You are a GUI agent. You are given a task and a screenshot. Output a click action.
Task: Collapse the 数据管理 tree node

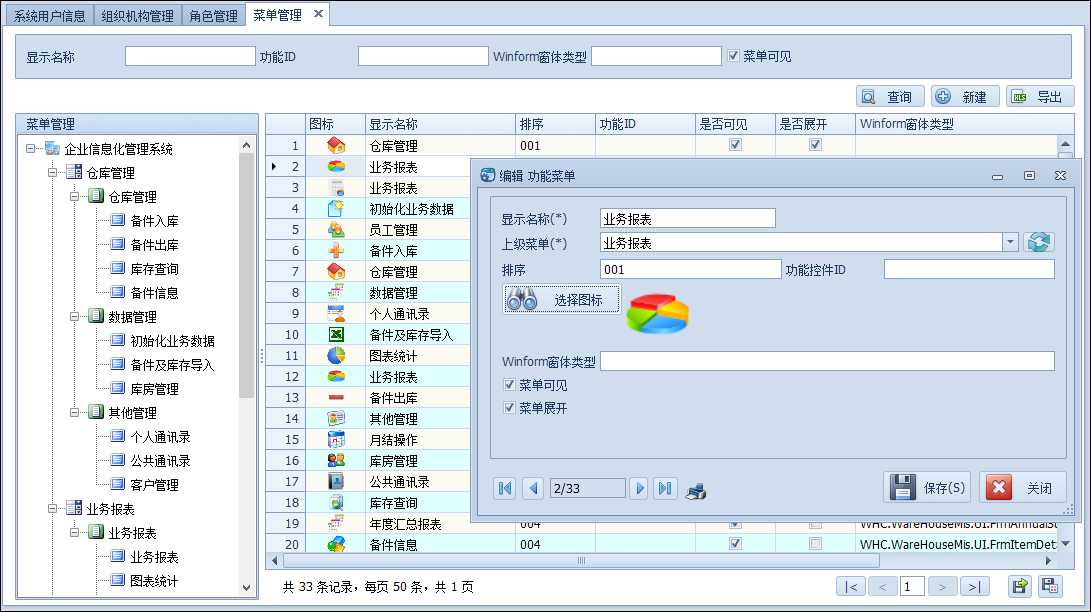74,316
